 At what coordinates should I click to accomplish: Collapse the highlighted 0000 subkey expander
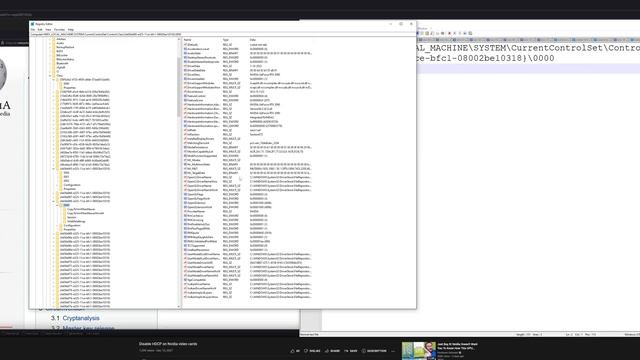click(x=58, y=205)
